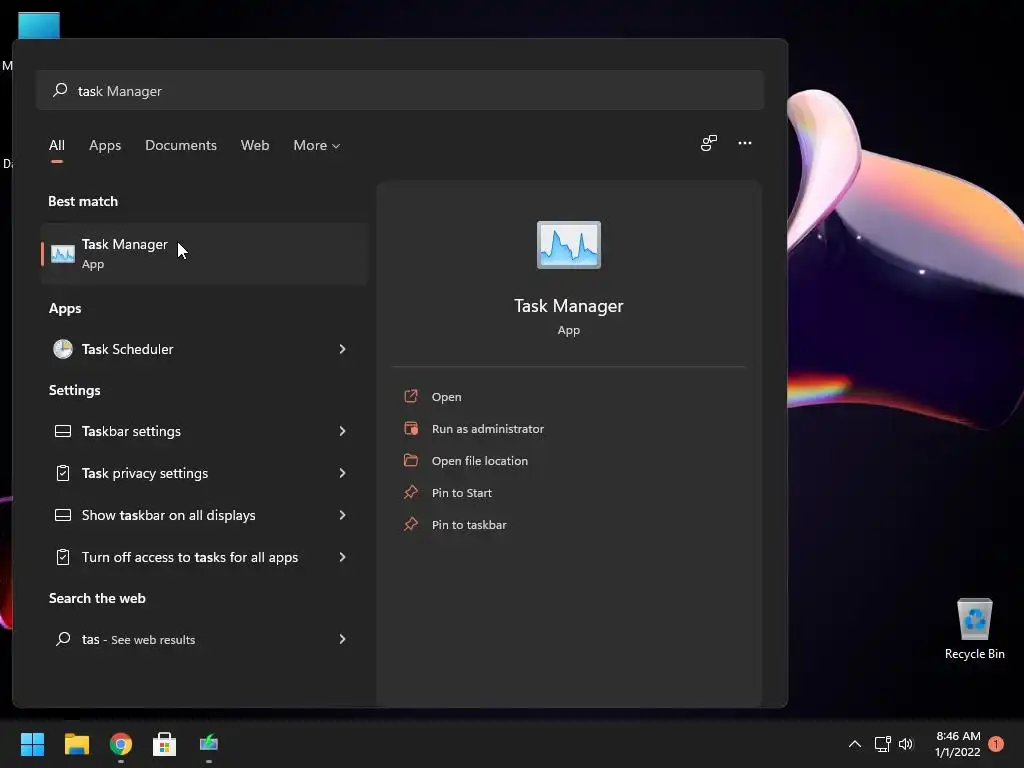Image resolution: width=1024 pixels, height=768 pixels.
Task: Open the Task Scheduler app result
Action: [204, 349]
